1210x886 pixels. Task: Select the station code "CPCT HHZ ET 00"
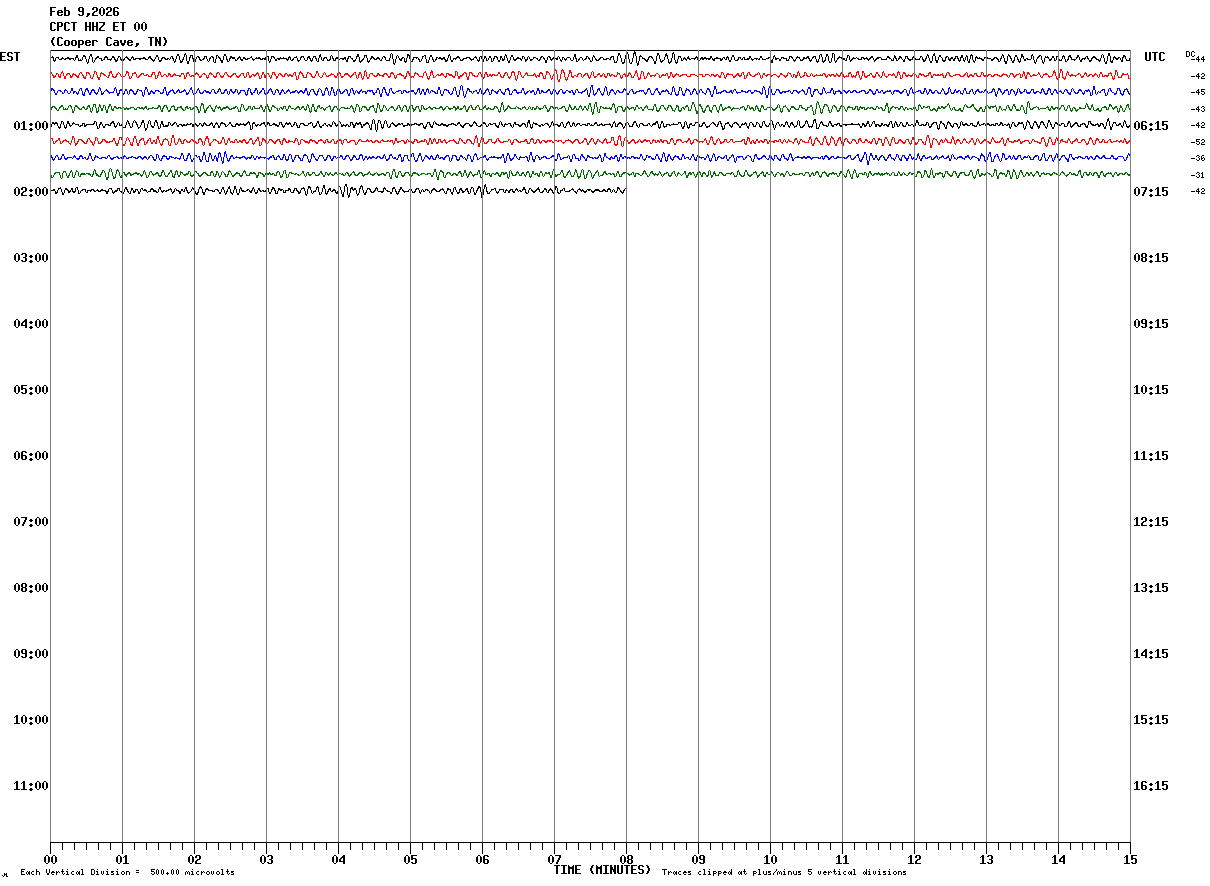(98, 27)
